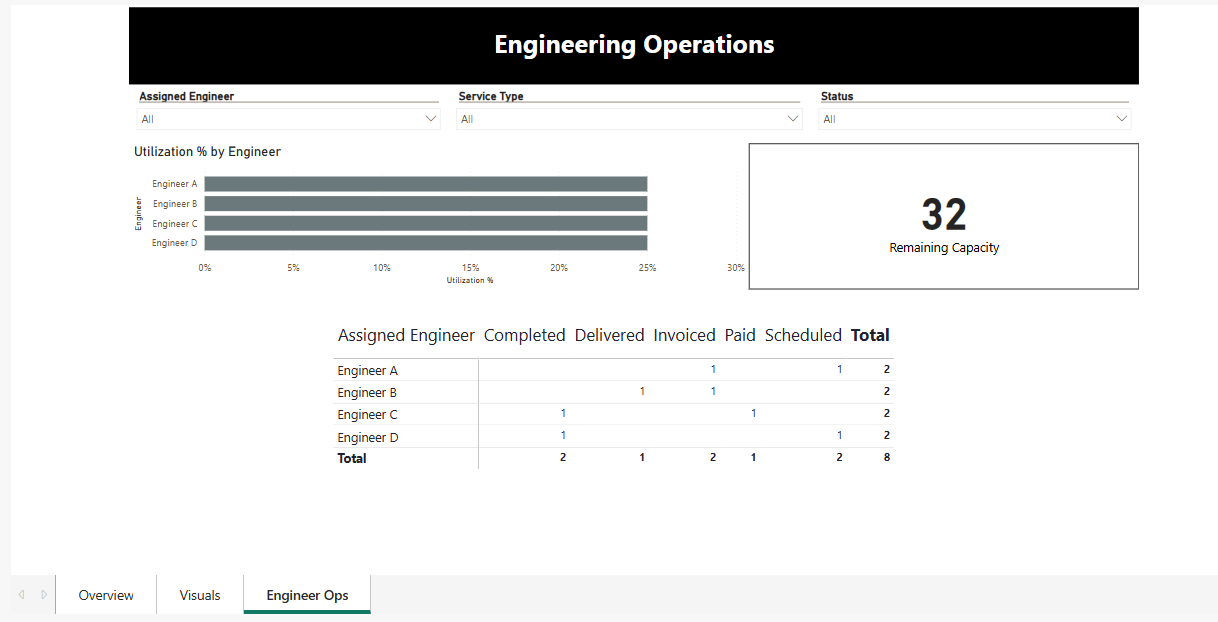1218x622 pixels.
Task: Click the Remaining Capacity label
Action: (x=944, y=248)
